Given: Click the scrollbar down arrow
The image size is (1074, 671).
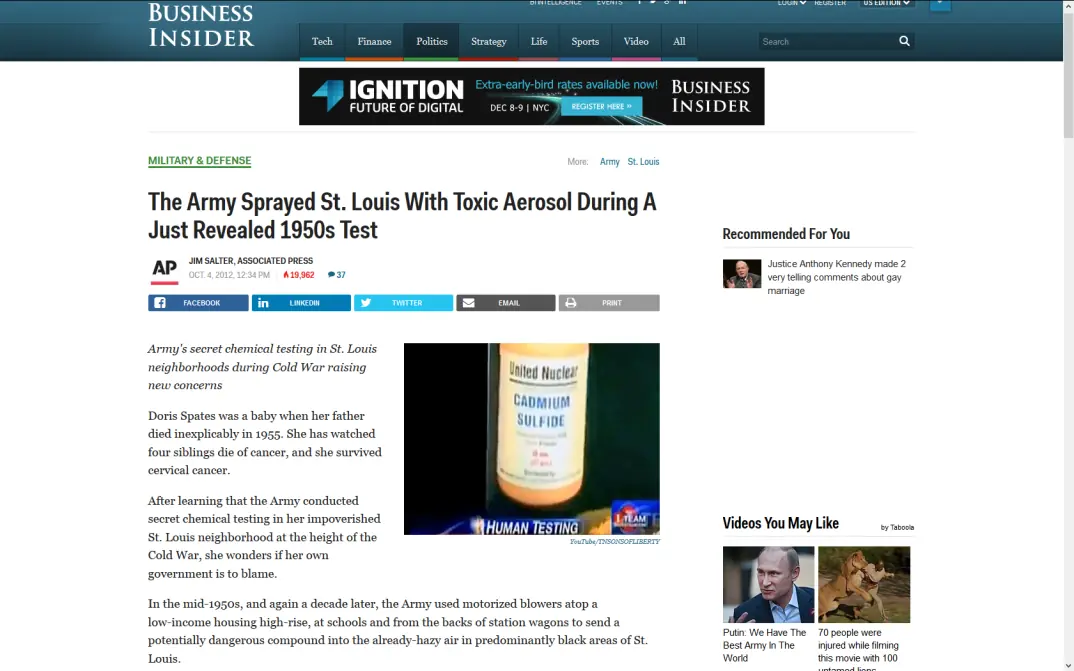Looking at the screenshot, I should pyautogui.click(x=1068, y=666).
